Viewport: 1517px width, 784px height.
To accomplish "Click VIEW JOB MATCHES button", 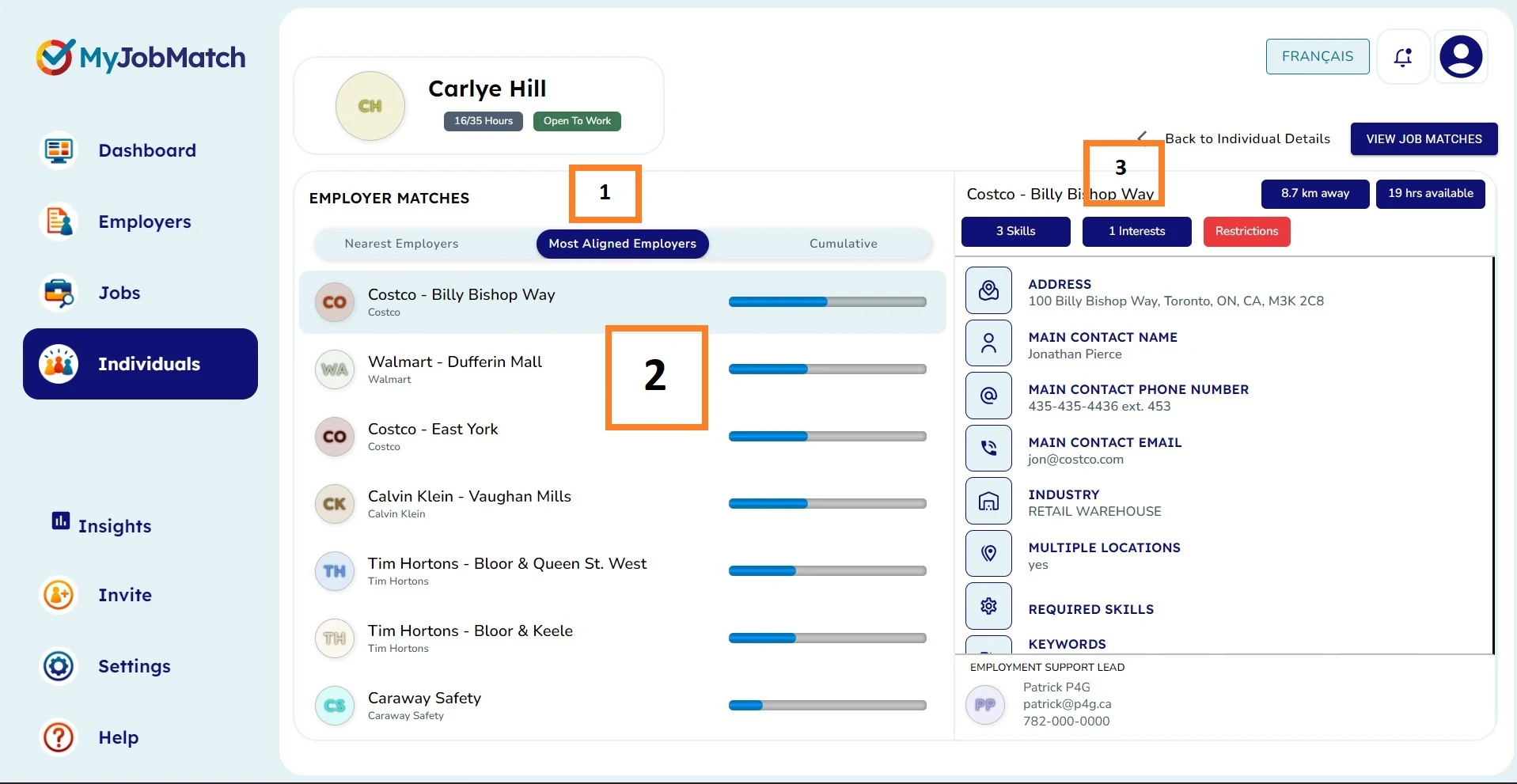I will 1424,139.
